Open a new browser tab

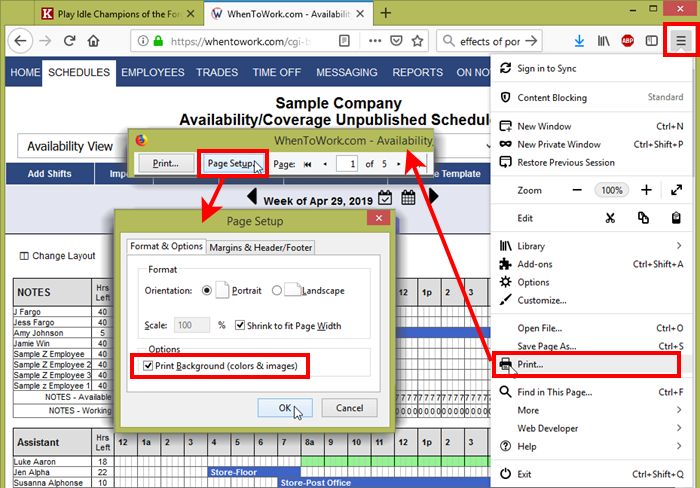[386, 13]
